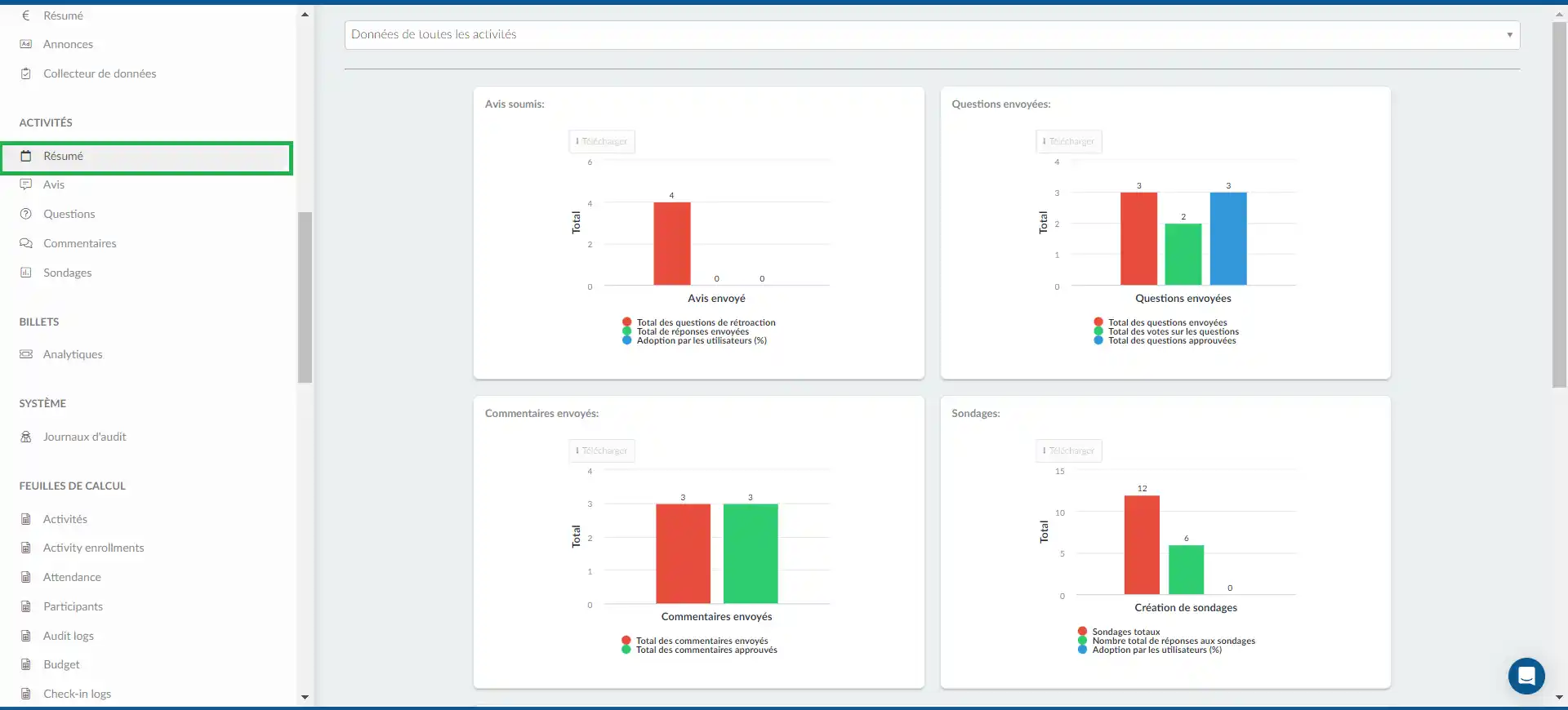The height and width of the screenshot is (710, 1568).
Task: Click the red Sondages totaux bar valued 12
Action: (1142, 544)
